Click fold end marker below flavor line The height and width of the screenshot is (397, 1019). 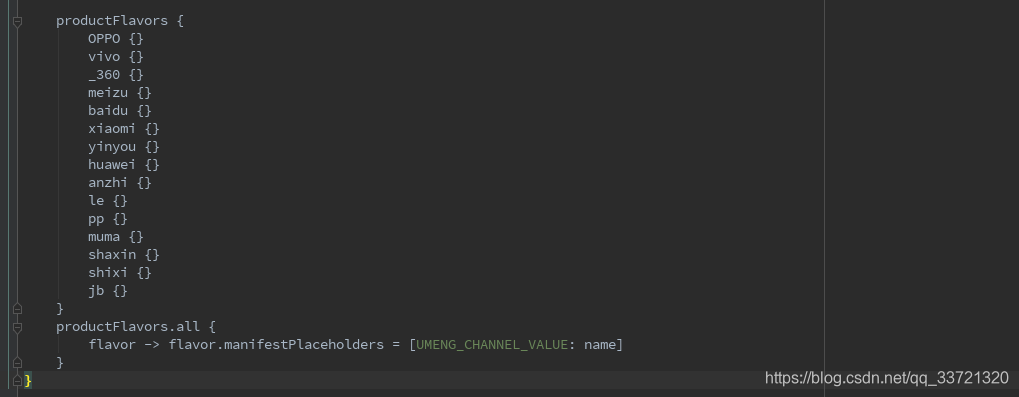click(x=18, y=363)
